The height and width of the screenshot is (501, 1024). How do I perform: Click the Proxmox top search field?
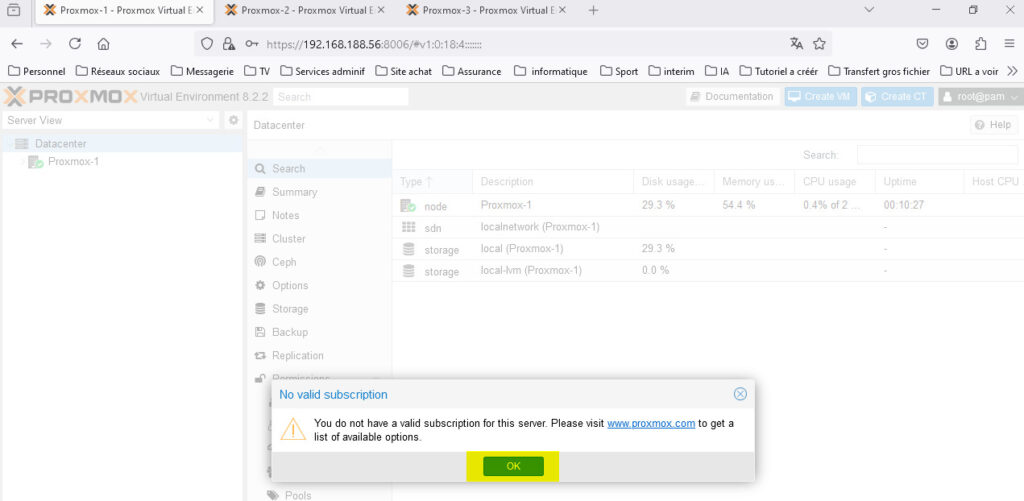(340, 97)
